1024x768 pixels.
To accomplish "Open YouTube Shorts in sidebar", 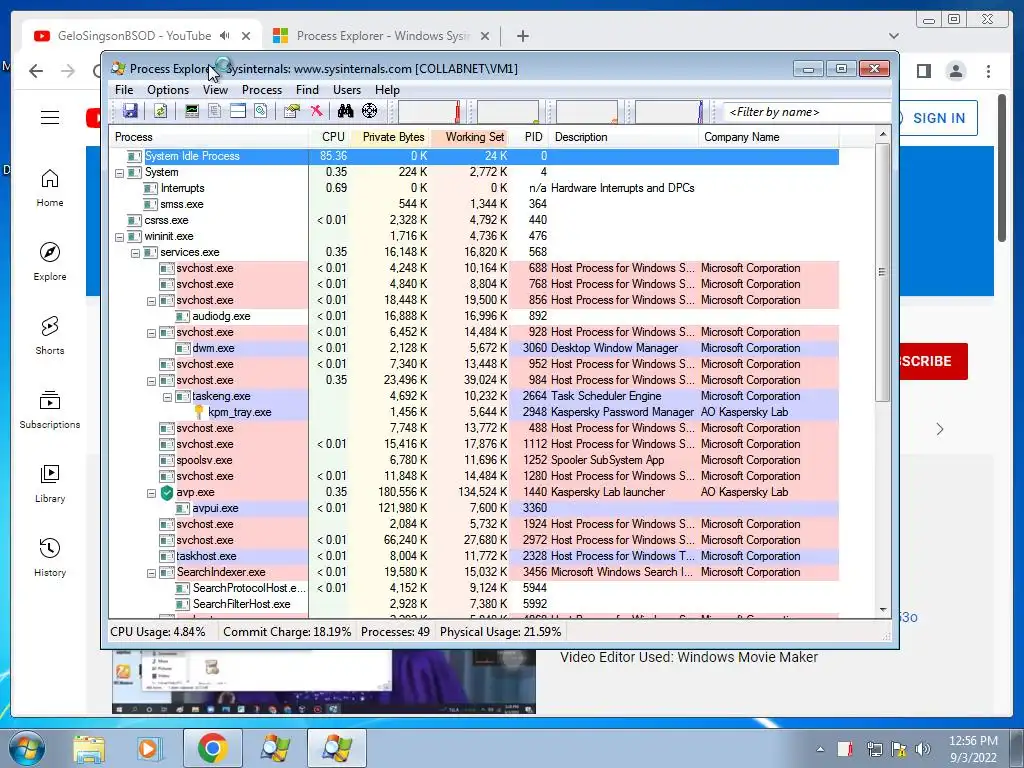I will pyautogui.click(x=50, y=336).
